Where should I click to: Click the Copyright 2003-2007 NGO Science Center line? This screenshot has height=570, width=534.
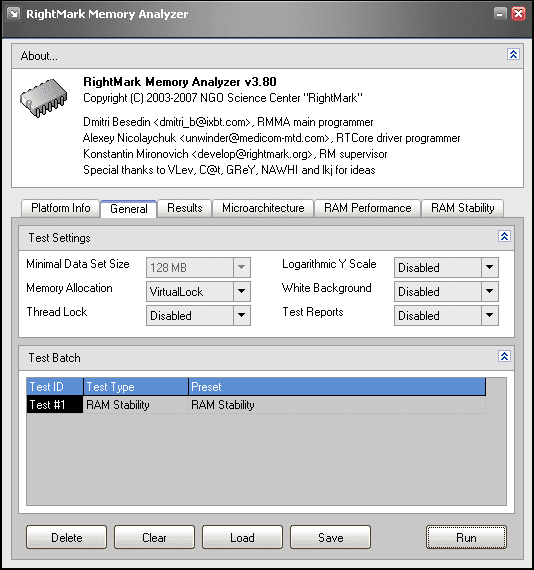point(223,98)
